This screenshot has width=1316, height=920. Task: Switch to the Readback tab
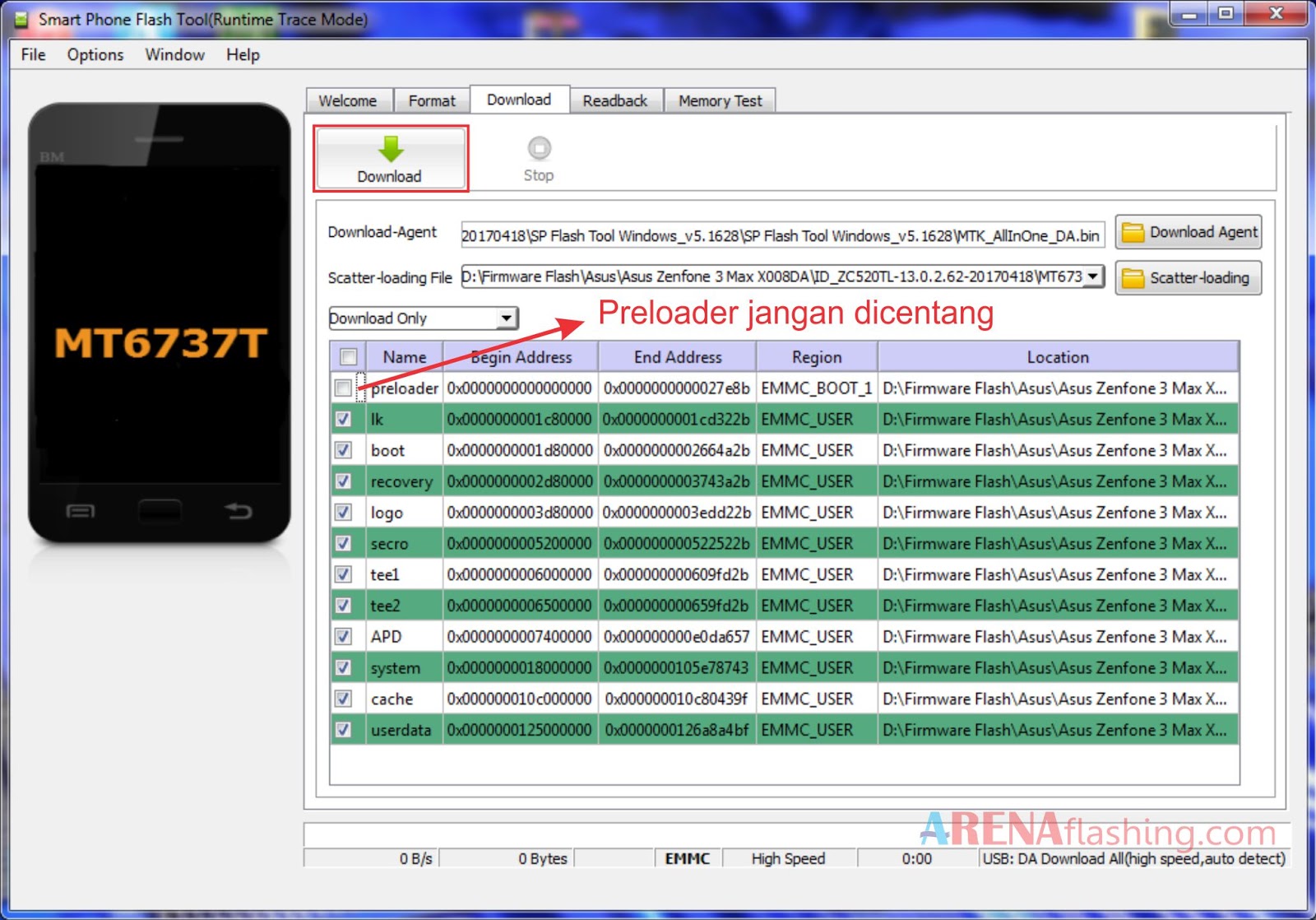tap(615, 99)
